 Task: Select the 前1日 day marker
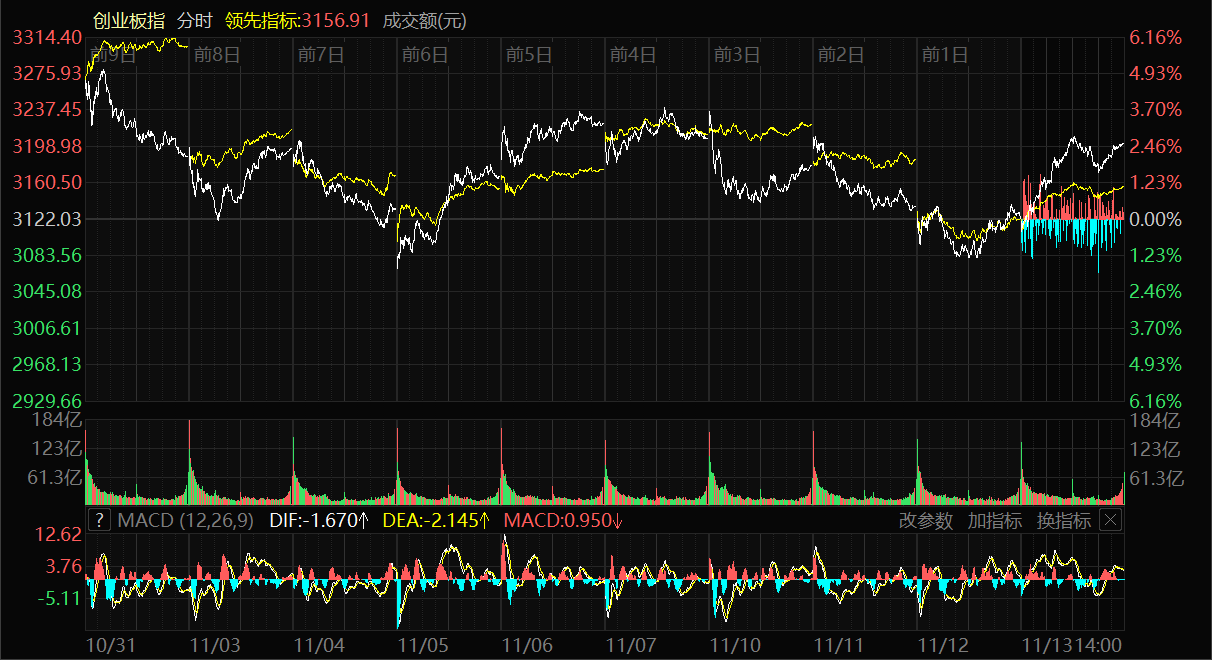(x=945, y=54)
